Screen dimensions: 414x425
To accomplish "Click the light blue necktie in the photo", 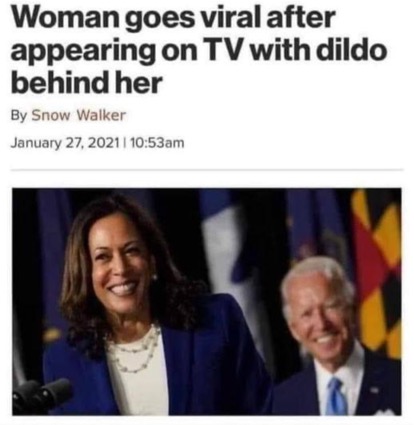I will (x=336, y=396).
